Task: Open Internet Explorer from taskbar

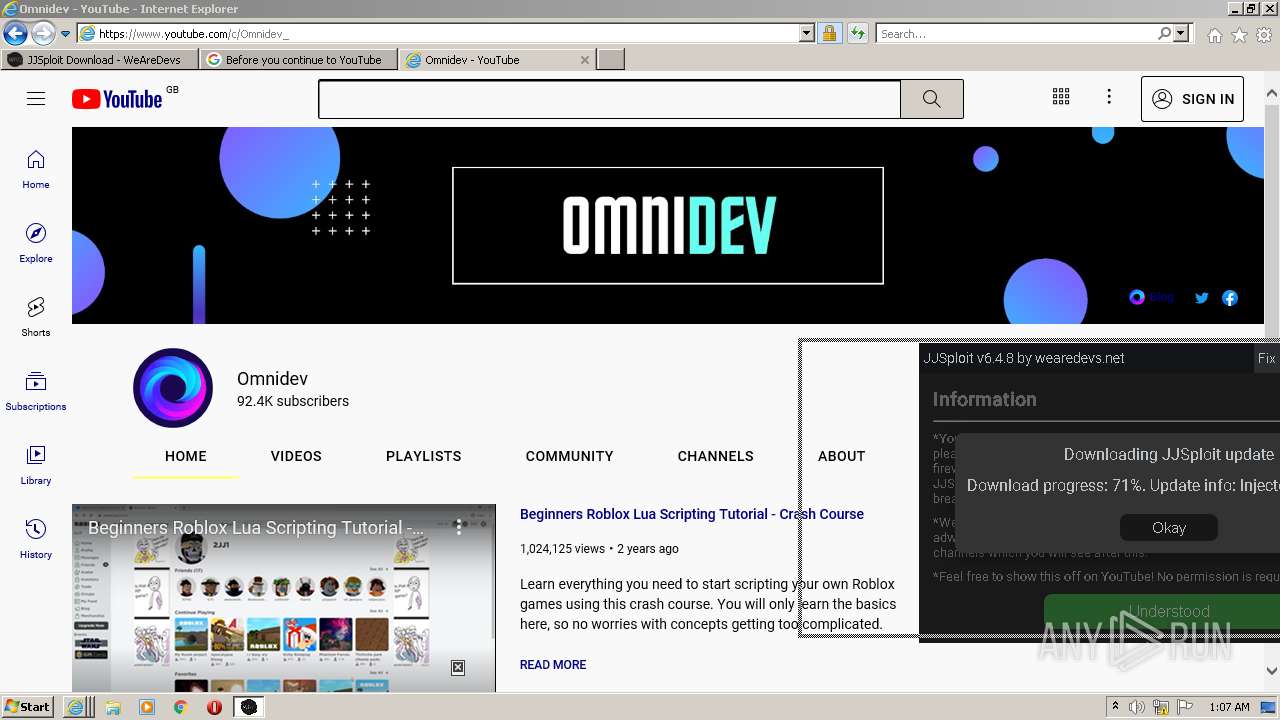Action: point(79,707)
